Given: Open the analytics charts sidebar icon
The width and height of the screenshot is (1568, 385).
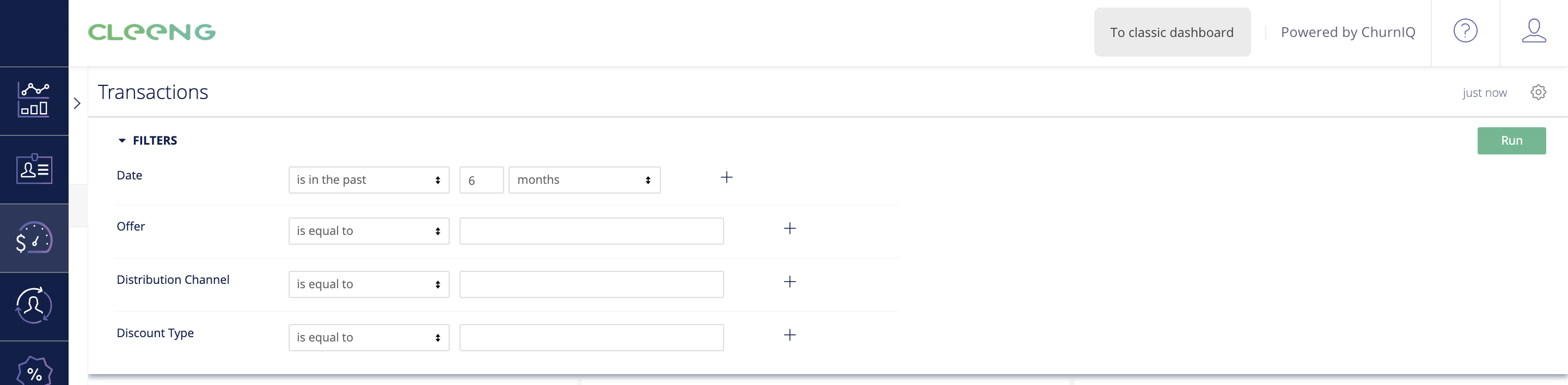Looking at the screenshot, I should click(34, 101).
